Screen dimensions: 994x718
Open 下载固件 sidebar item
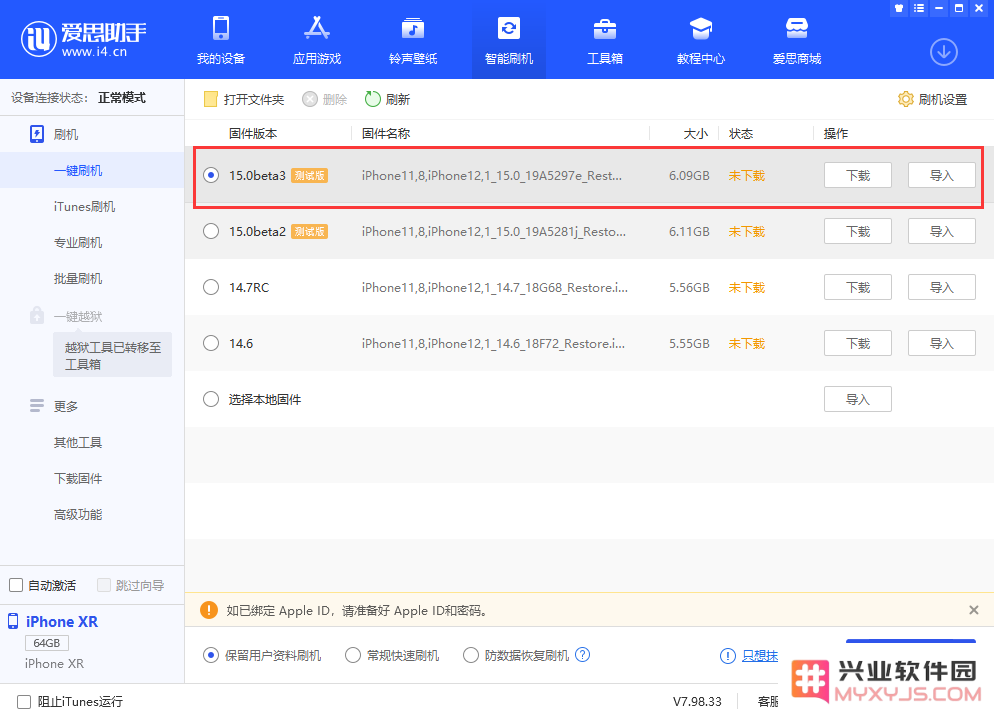tap(78, 478)
